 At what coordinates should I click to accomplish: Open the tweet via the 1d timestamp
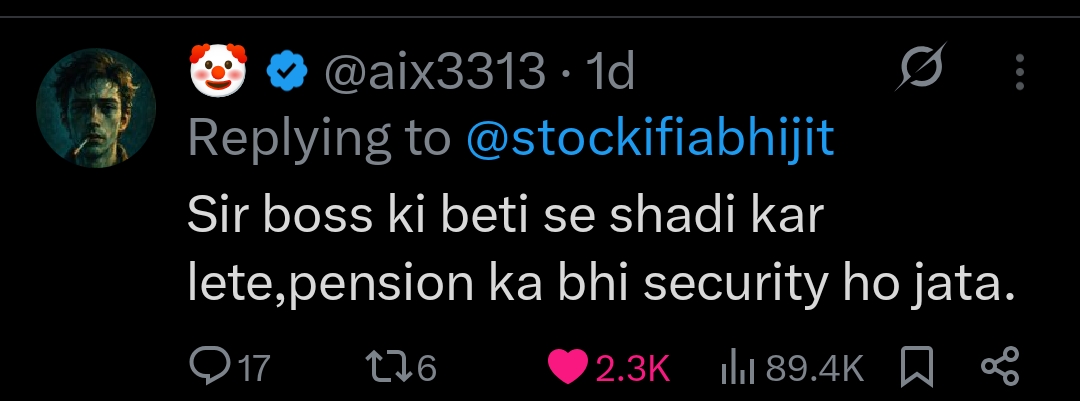click(x=609, y=72)
